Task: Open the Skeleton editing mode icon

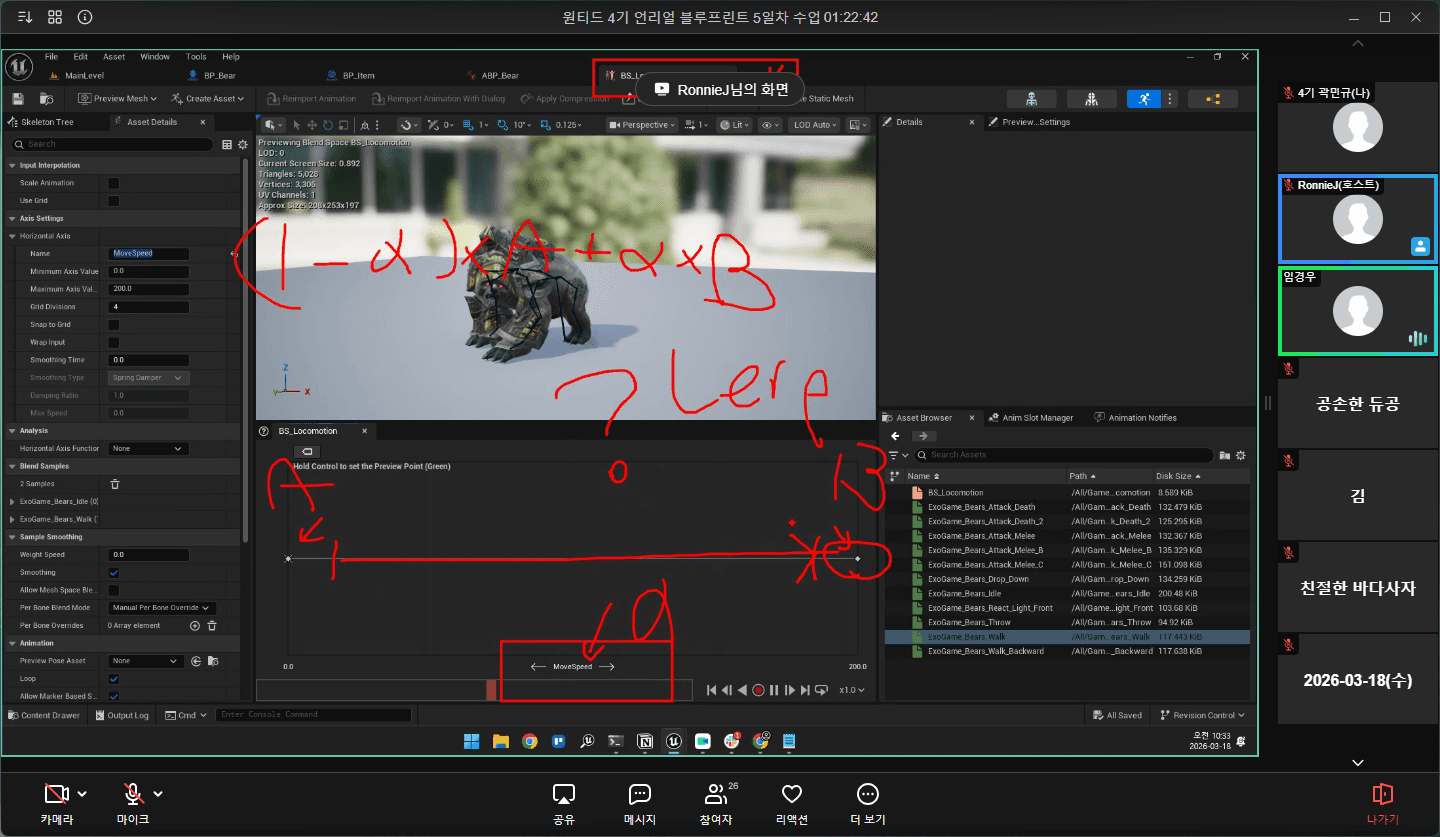Action: tap(1034, 98)
